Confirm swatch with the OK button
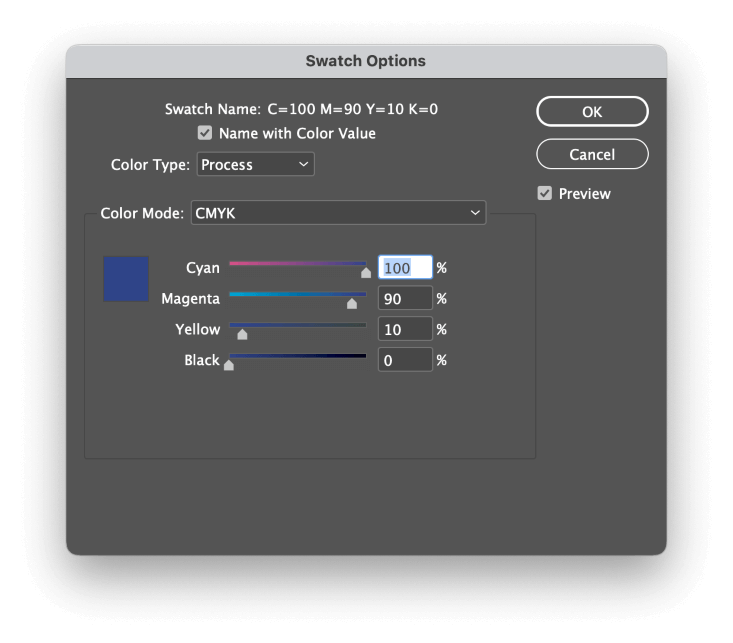This screenshot has height=643, width=733. 592,111
